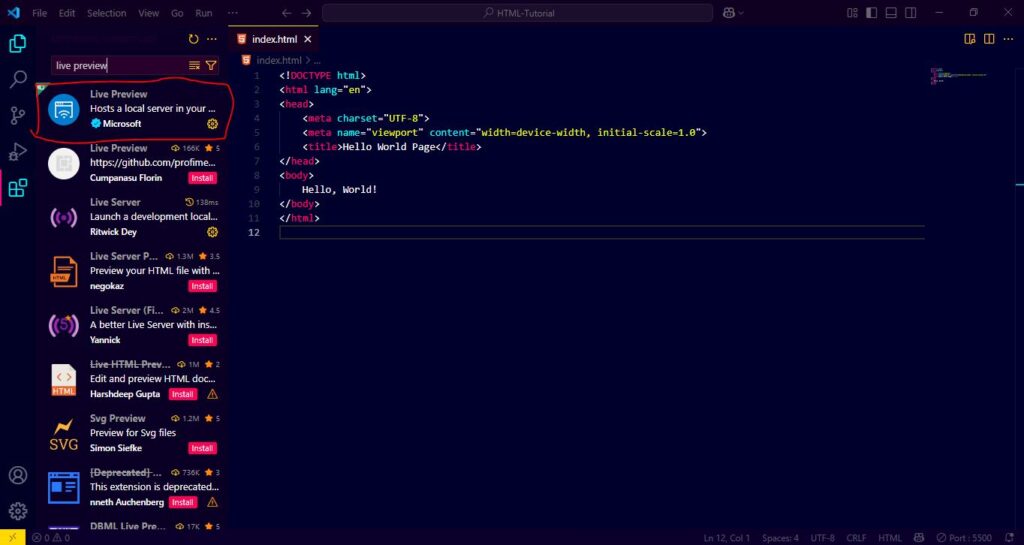The width and height of the screenshot is (1024, 545).
Task: Open the Selection menu
Action: [x=107, y=13]
